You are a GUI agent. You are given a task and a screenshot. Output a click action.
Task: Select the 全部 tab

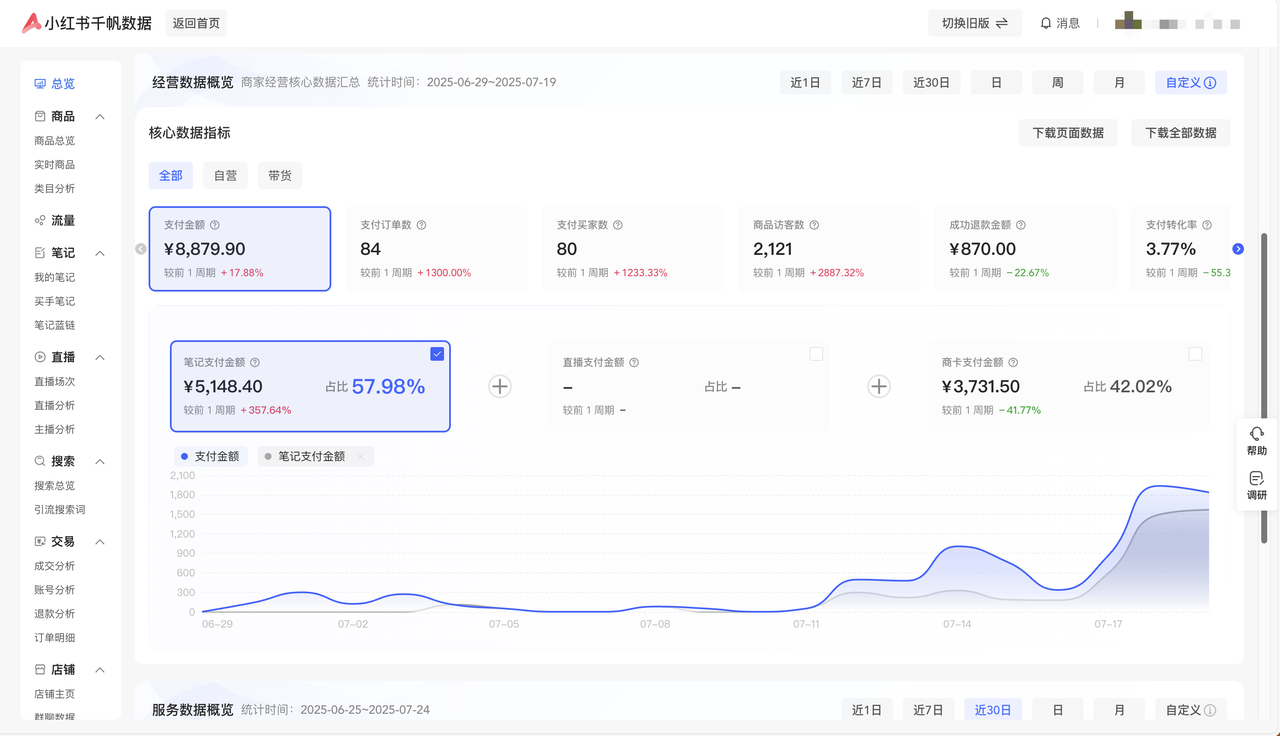coord(171,176)
